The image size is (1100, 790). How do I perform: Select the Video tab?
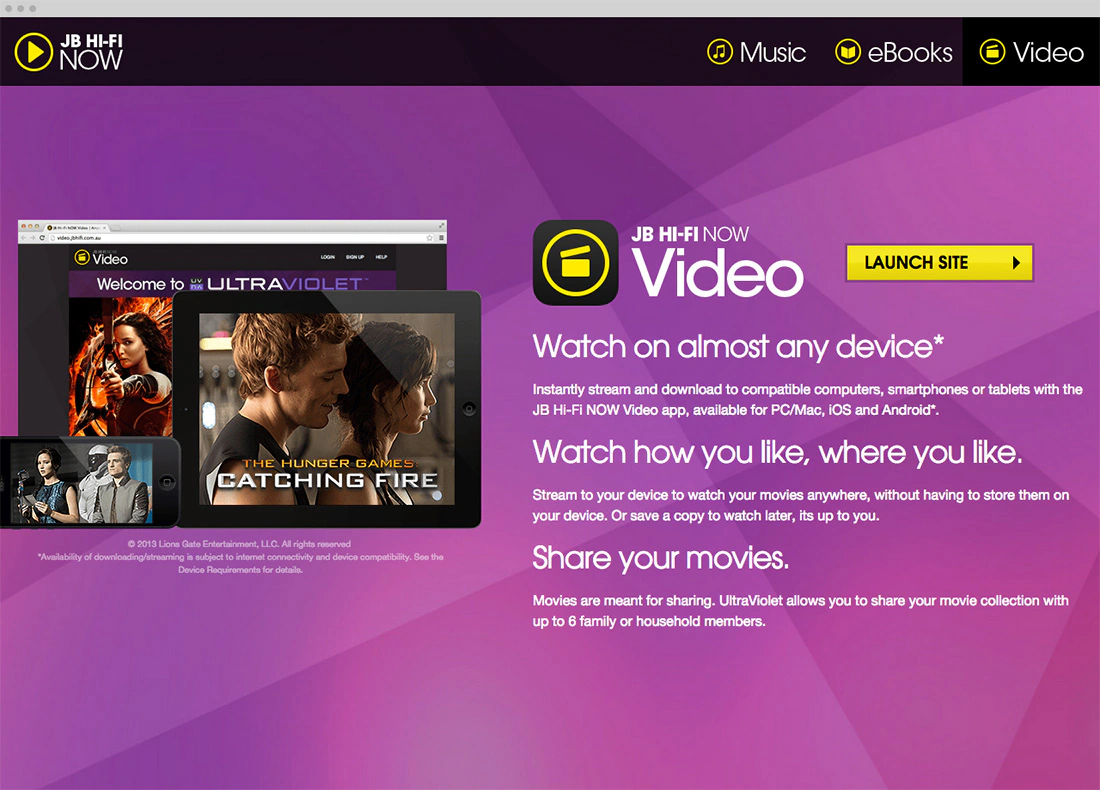click(1031, 52)
